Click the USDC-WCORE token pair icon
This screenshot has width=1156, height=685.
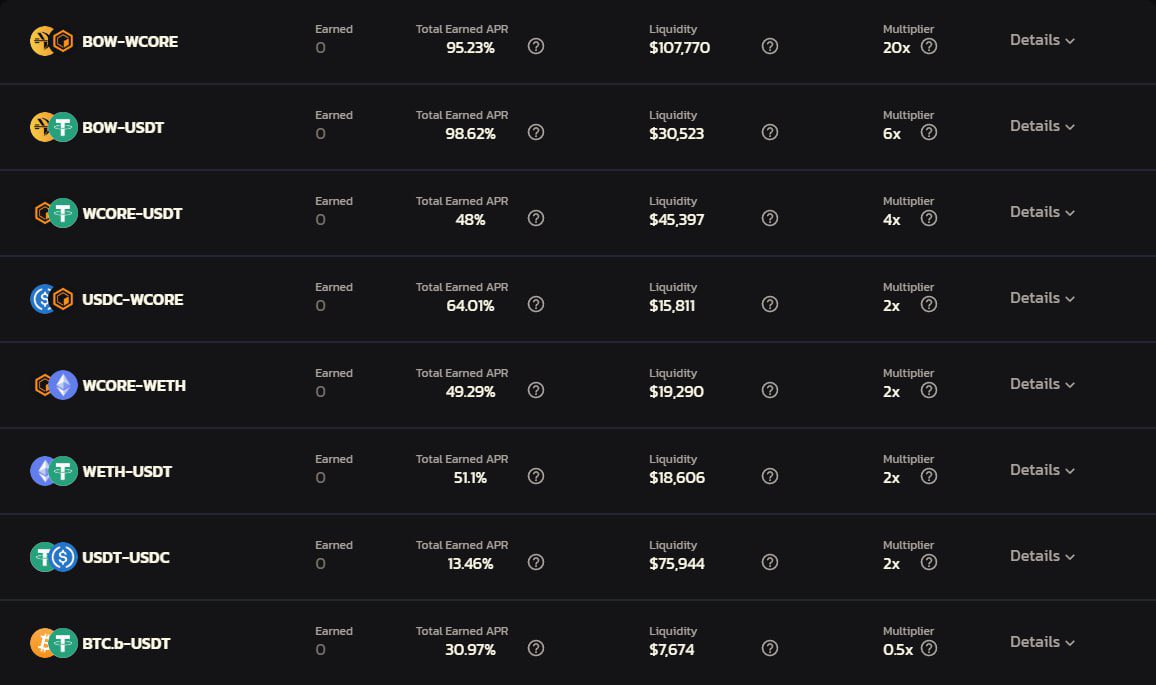(53, 299)
